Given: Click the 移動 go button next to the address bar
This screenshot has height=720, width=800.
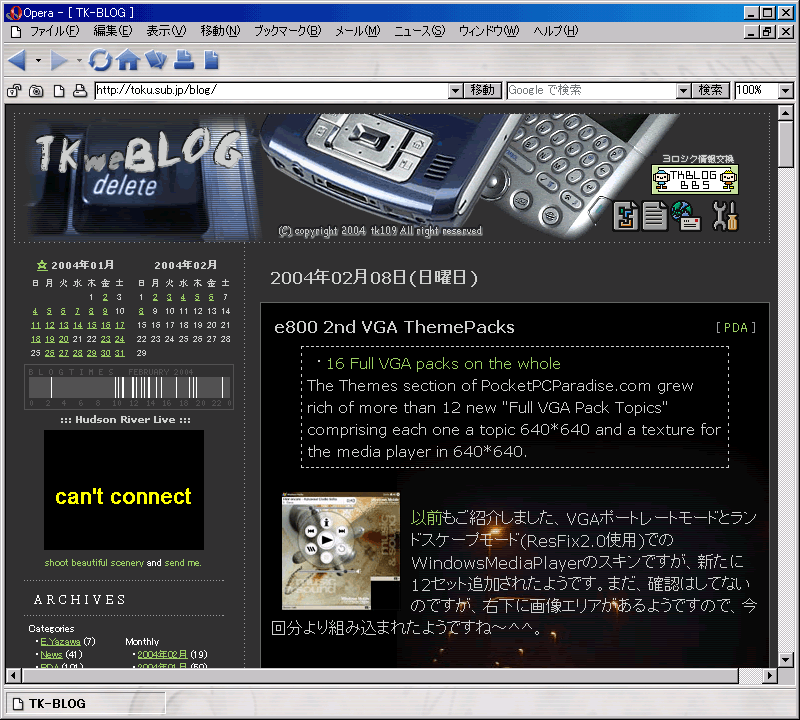Looking at the screenshot, I should [x=483, y=91].
